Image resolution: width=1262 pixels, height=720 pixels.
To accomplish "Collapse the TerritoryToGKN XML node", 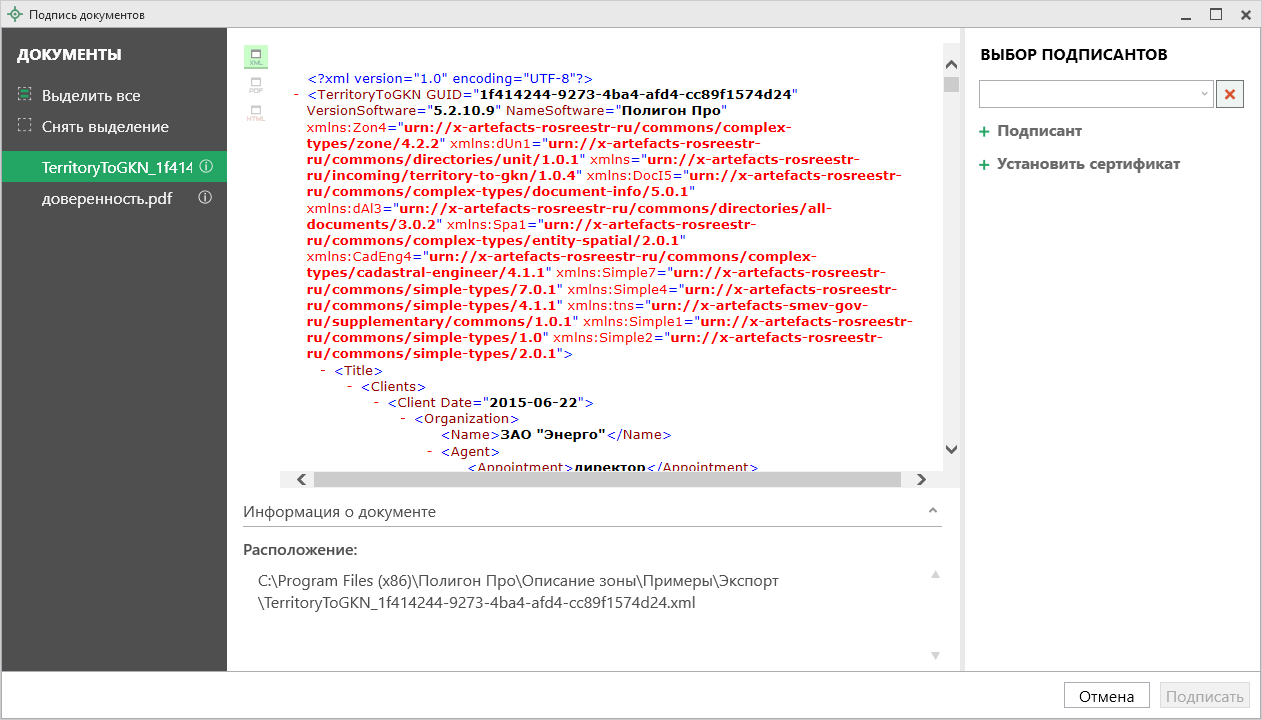I will [x=297, y=95].
